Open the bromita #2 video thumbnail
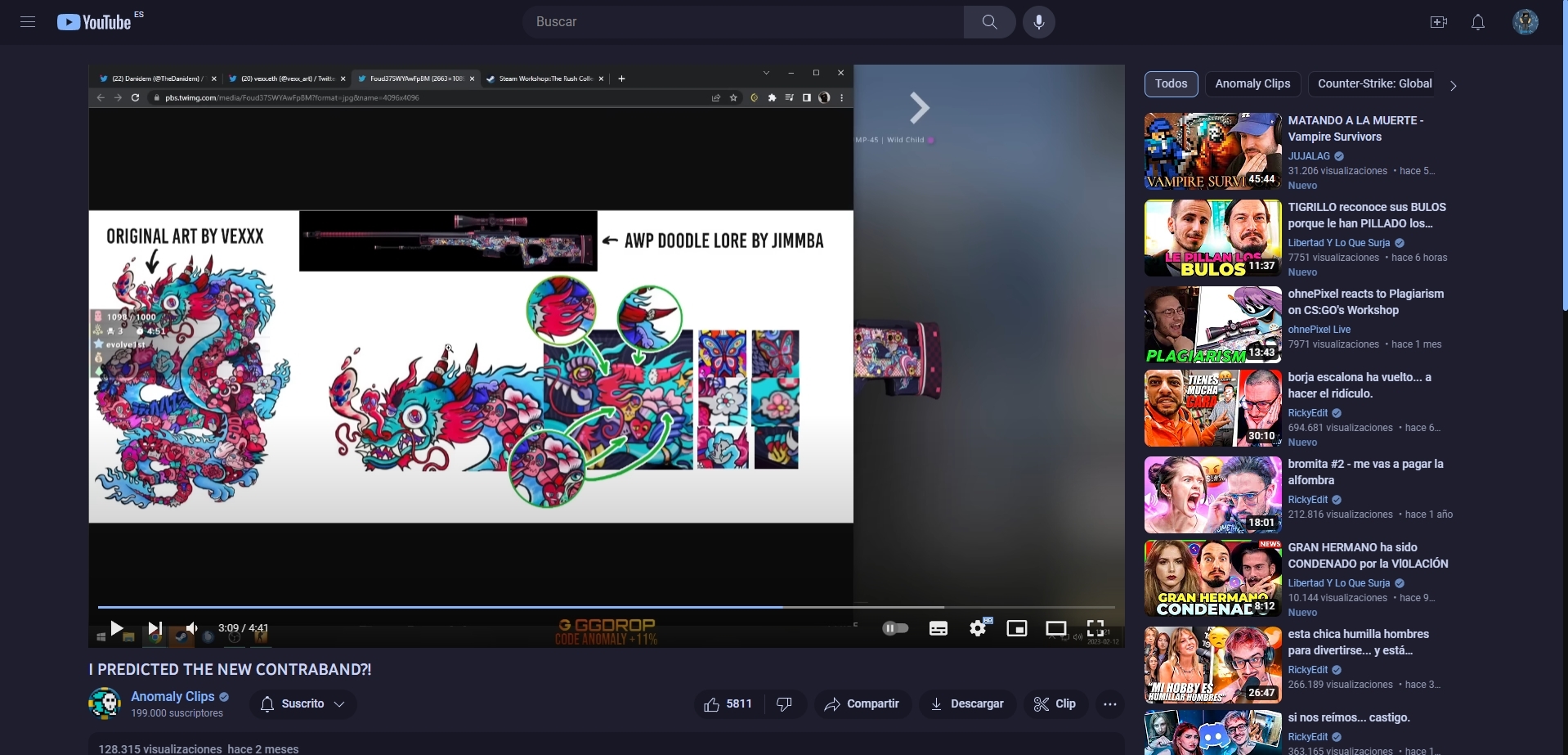This screenshot has width=1568, height=755. [x=1212, y=495]
